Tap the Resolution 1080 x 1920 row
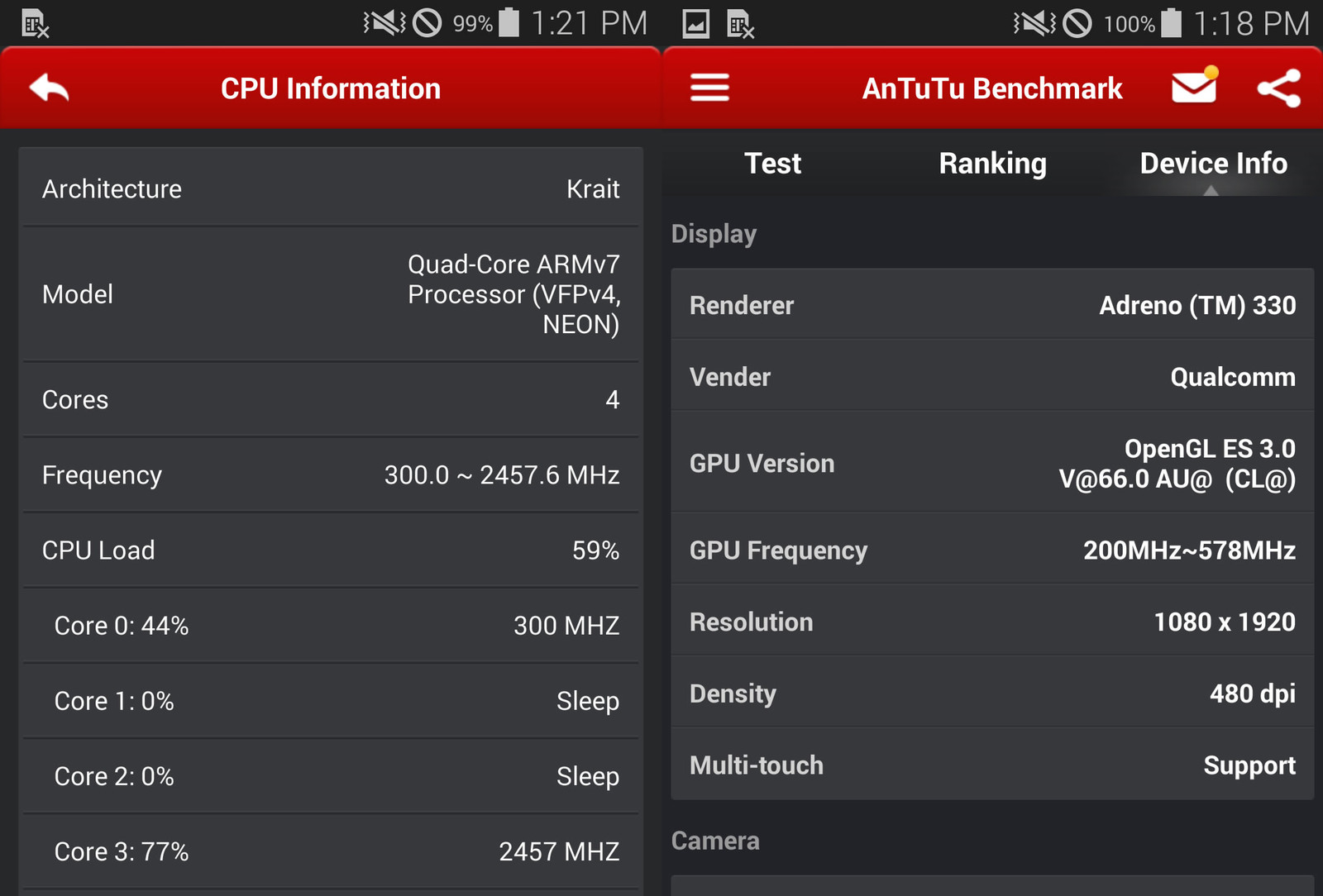The width and height of the screenshot is (1323, 896). pos(992,622)
